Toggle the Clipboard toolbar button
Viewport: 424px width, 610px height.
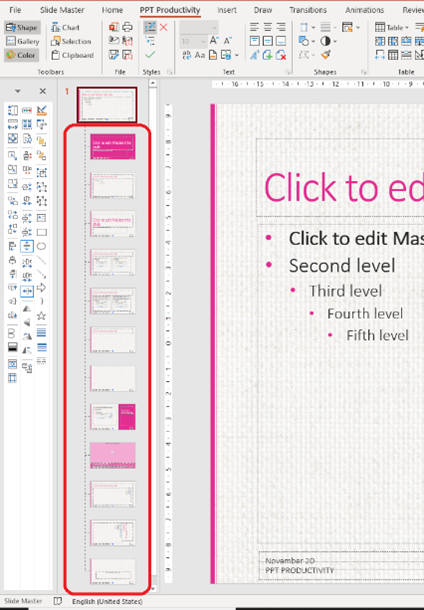pyautogui.click(x=72, y=55)
